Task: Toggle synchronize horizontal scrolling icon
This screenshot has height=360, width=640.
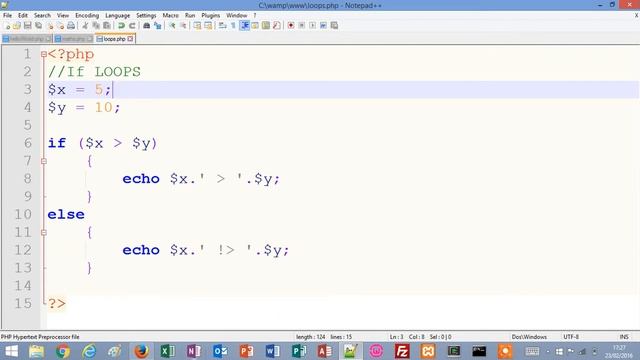Action: [x=208, y=26]
